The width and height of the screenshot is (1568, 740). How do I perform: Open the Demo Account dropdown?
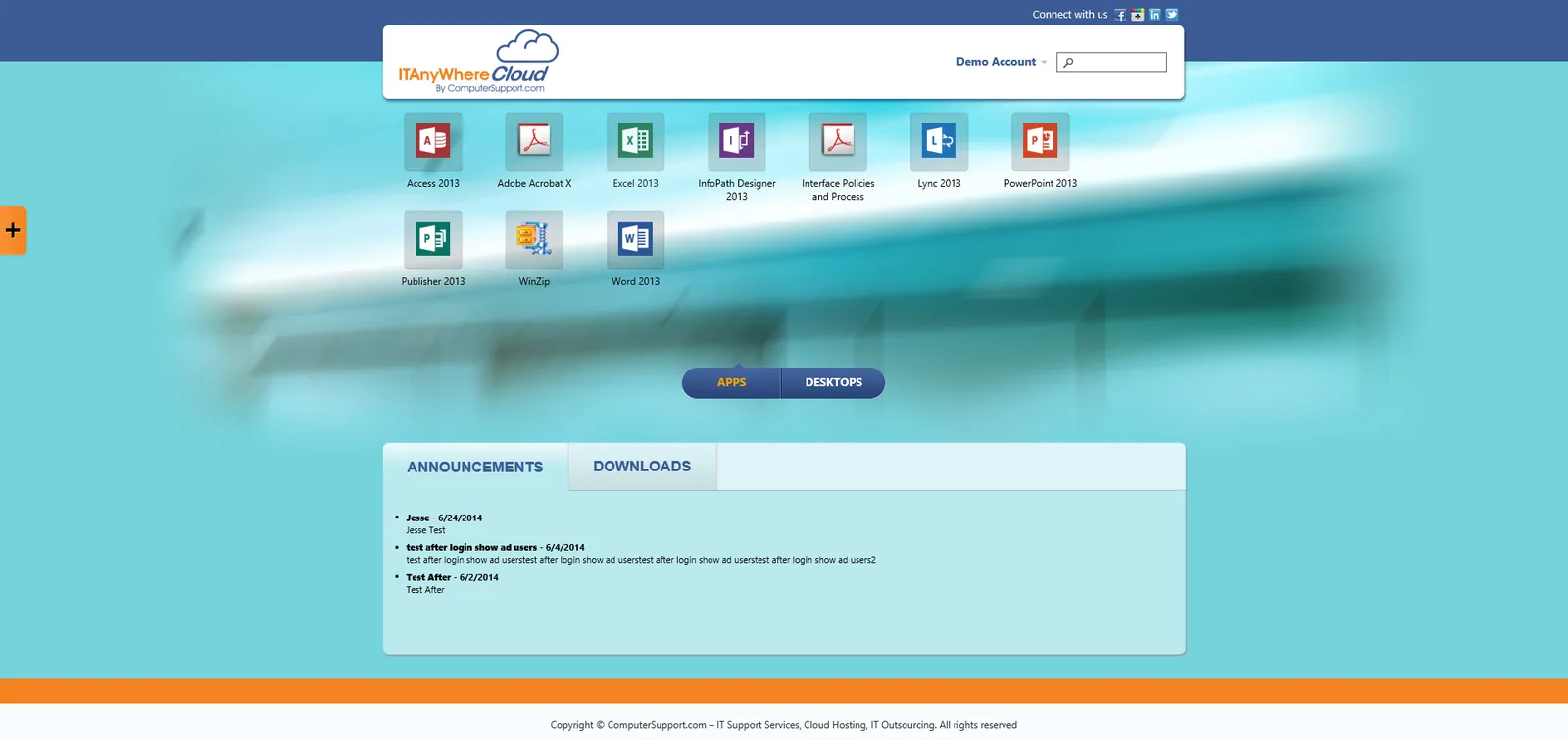click(x=1002, y=62)
